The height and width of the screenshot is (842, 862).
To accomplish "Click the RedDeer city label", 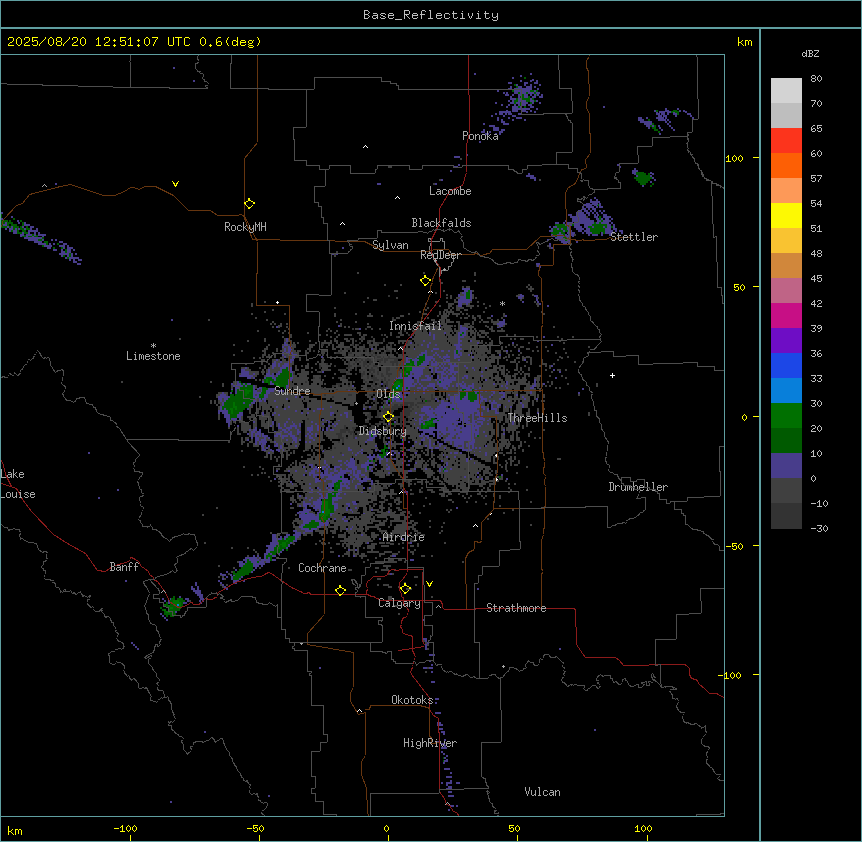I will (440, 255).
